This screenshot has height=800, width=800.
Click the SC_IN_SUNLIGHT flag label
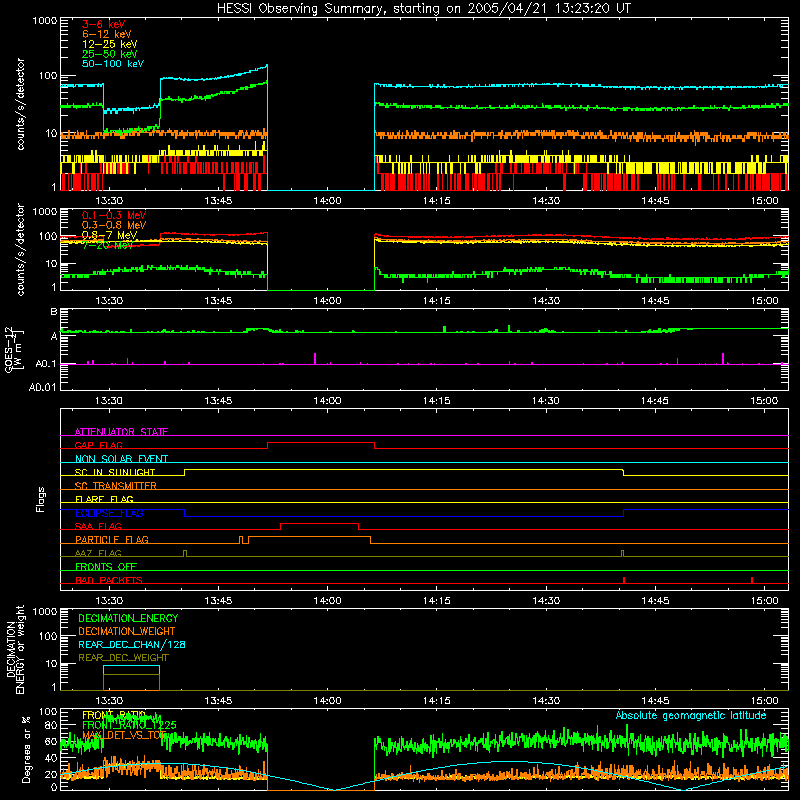pos(115,472)
